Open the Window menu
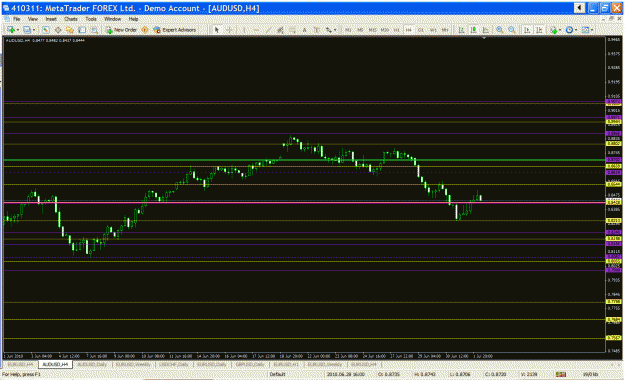Image resolution: width=625 pixels, height=380 pixels. pos(112,19)
